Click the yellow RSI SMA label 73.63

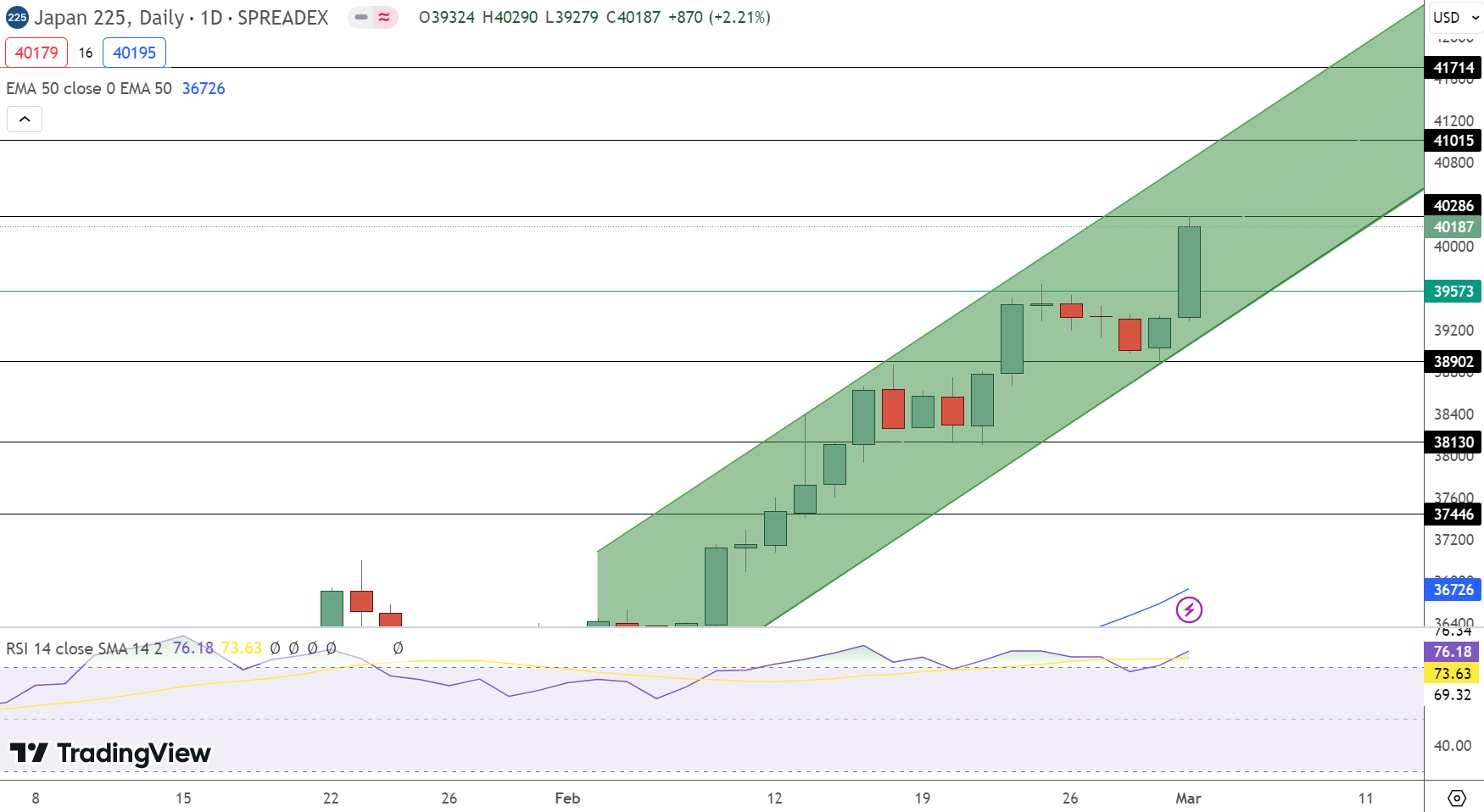pyautogui.click(x=1452, y=674)
